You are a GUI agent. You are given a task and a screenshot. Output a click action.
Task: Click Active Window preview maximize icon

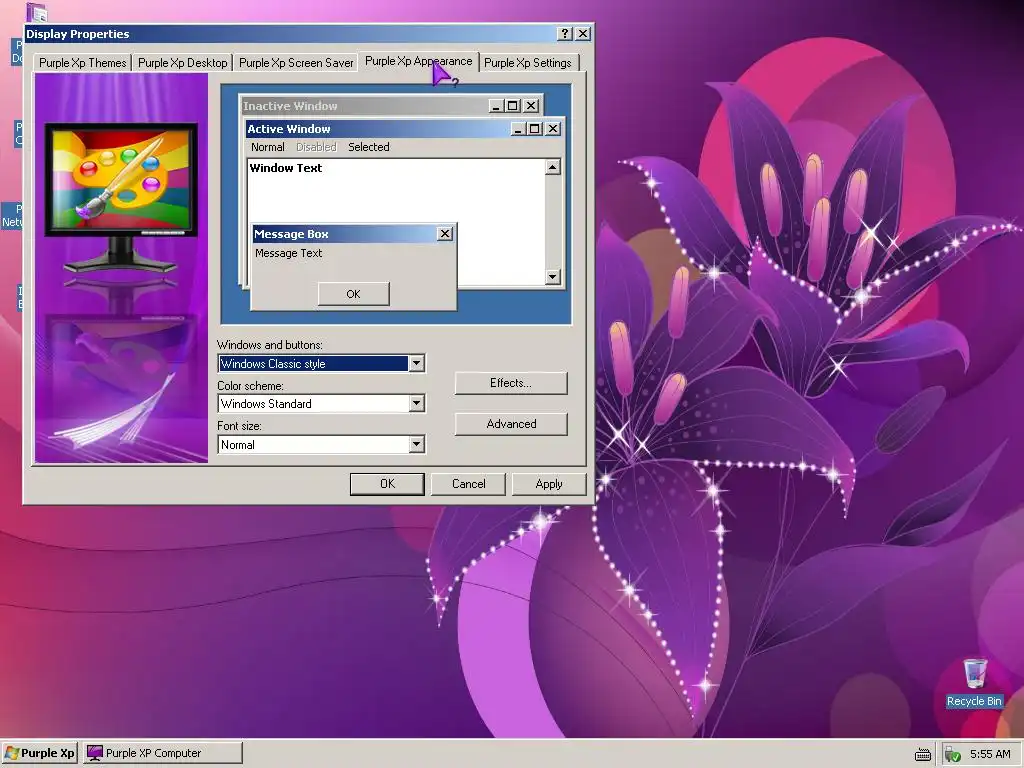point(535,129)
